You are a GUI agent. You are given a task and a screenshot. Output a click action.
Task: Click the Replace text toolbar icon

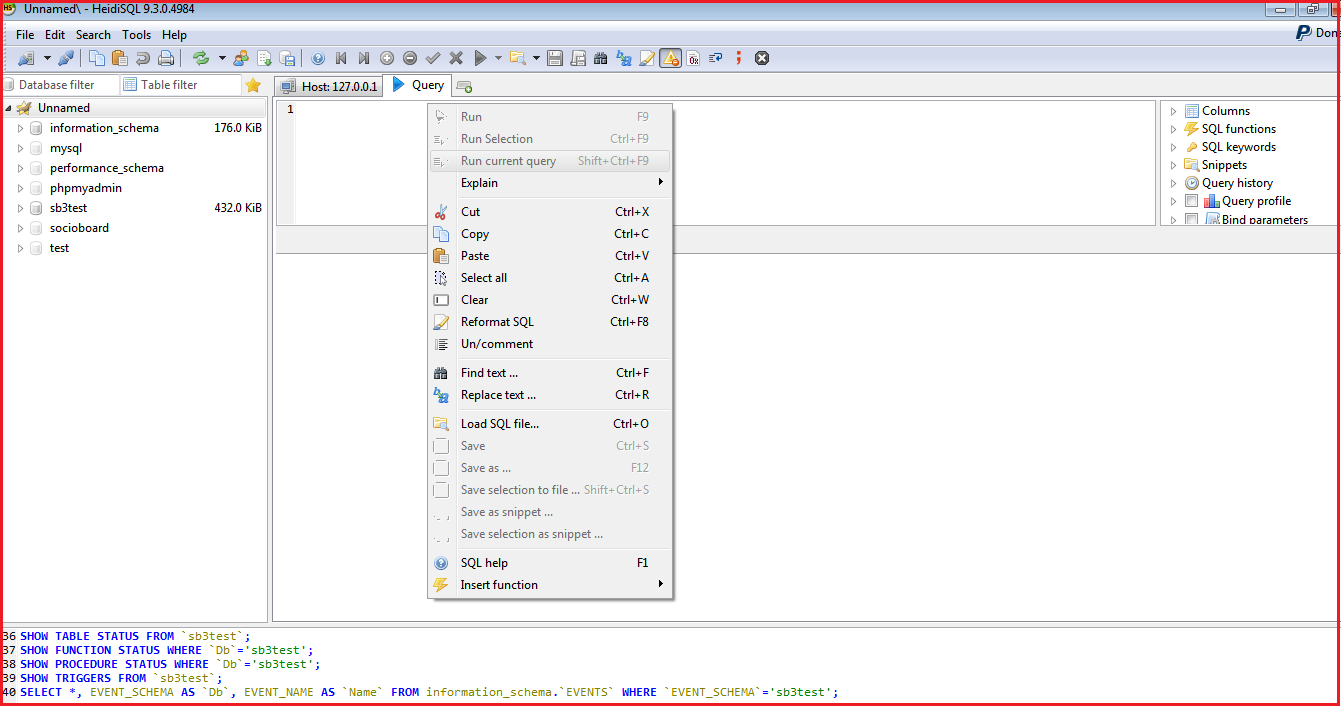624,58
